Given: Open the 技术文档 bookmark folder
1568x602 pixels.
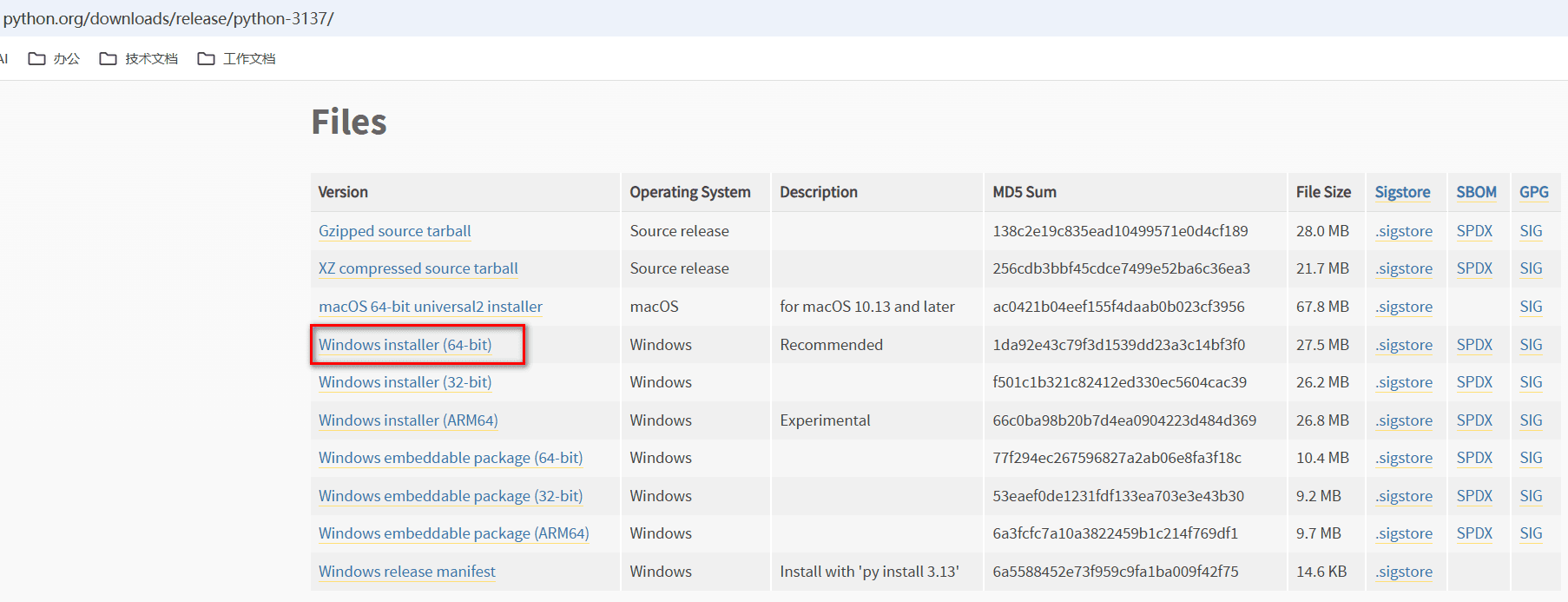Looking at the screenshot, I should coord(139,59).
